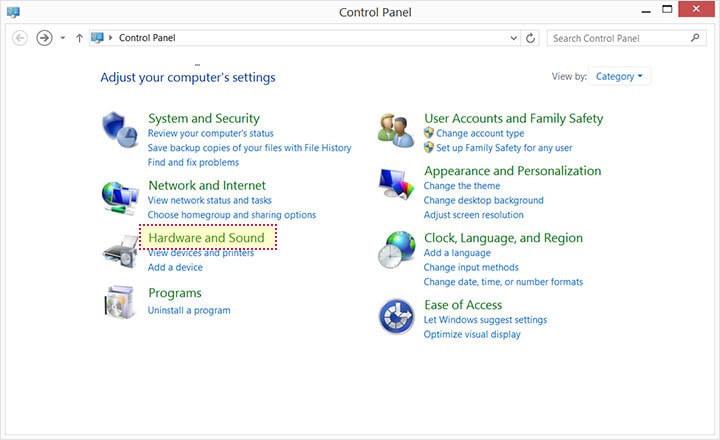Click the Ease of Access icon
The height and width of the screenshot is (440, 720).
[x=396, y=317]
